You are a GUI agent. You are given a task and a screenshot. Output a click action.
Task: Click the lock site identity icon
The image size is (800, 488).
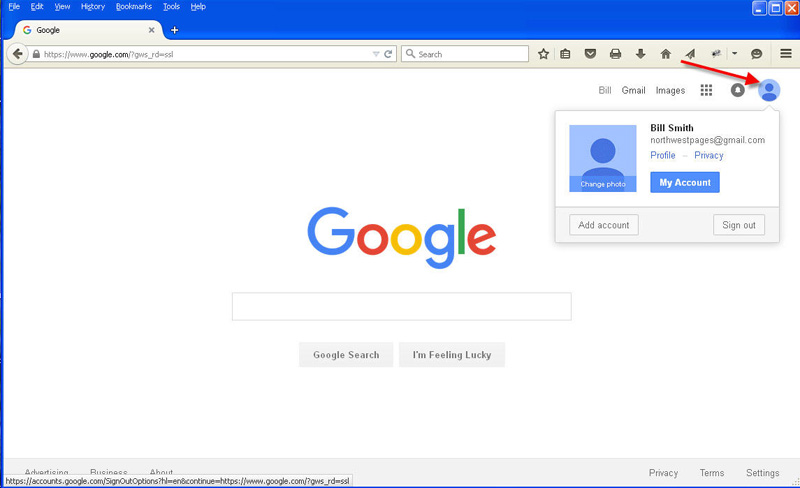tap(36, 54)
